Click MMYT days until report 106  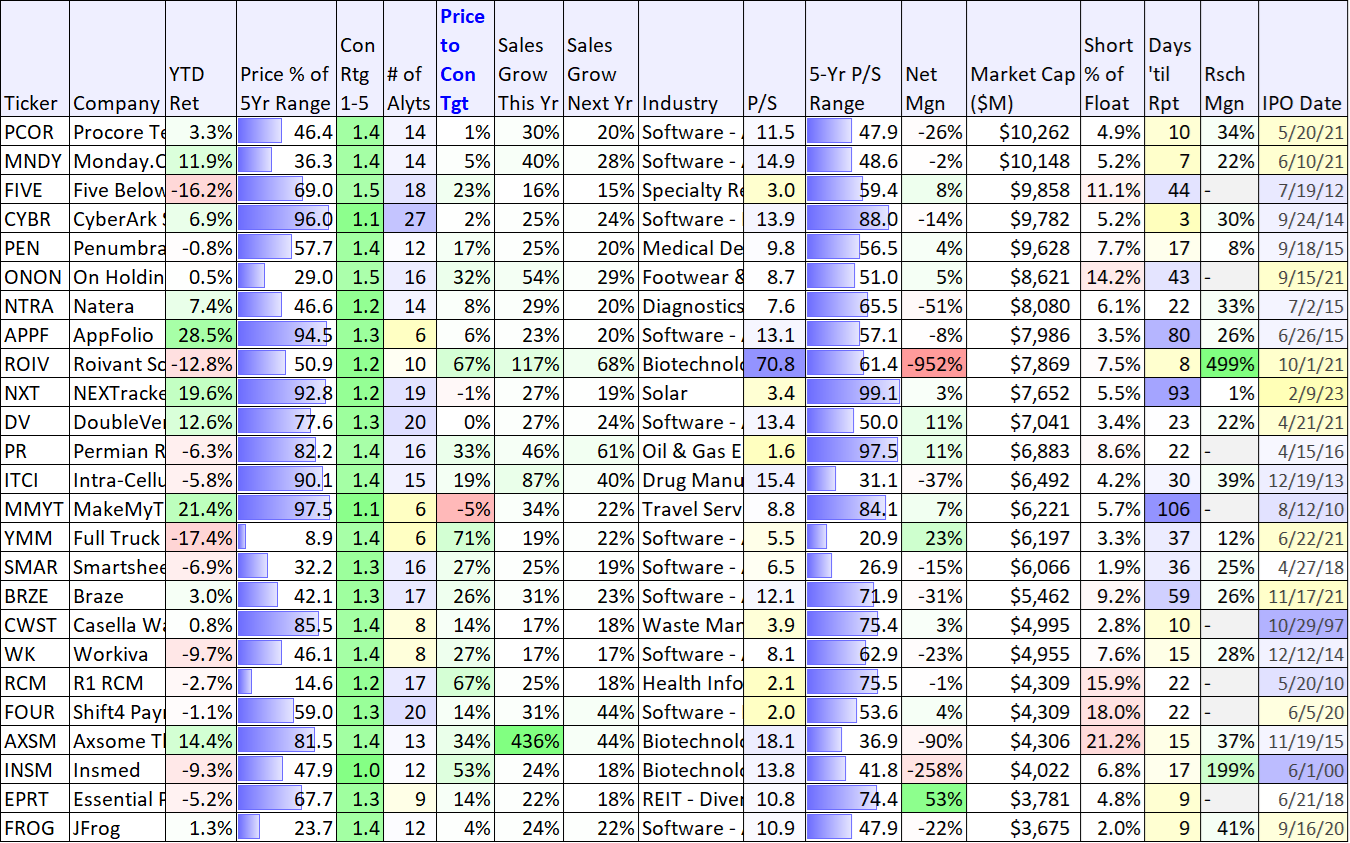pyautogui.click(x=1171, y=509)
